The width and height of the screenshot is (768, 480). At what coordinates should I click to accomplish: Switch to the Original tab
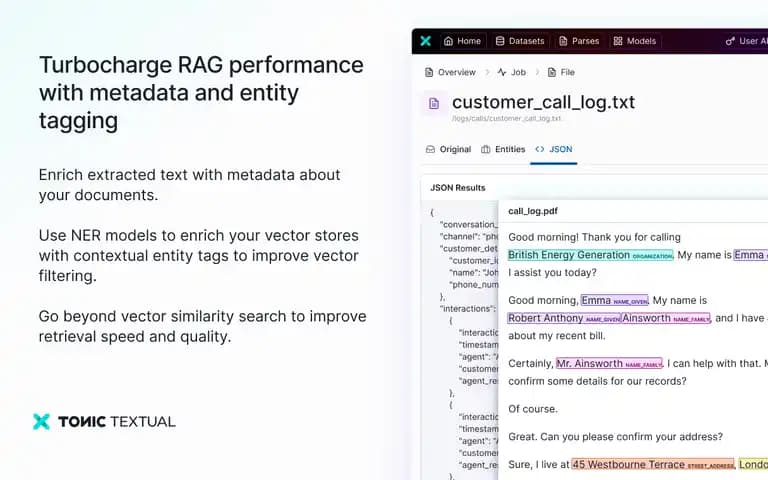click(x=448, y=149)
